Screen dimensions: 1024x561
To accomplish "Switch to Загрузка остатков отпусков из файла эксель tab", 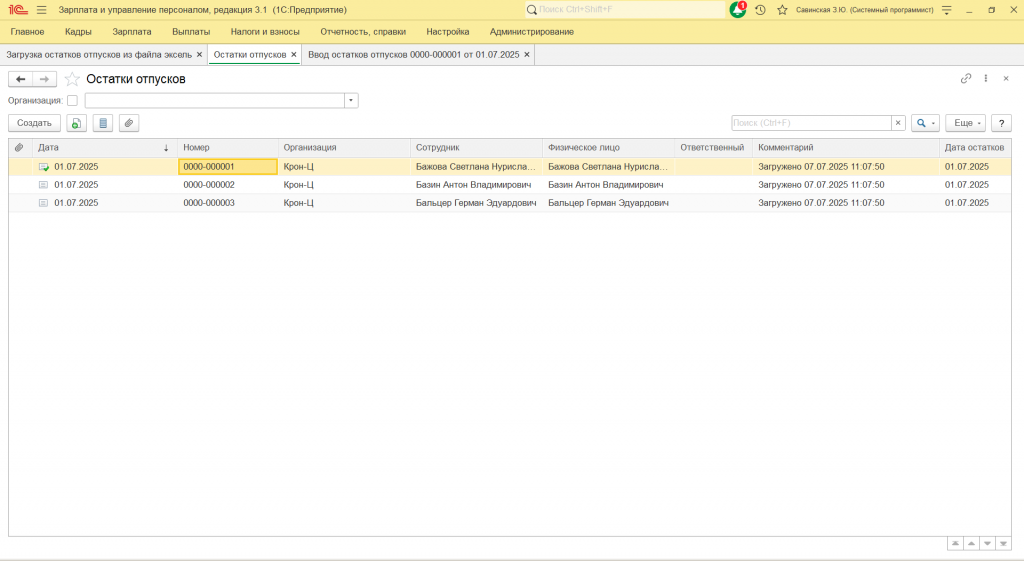I will (99, 55).
